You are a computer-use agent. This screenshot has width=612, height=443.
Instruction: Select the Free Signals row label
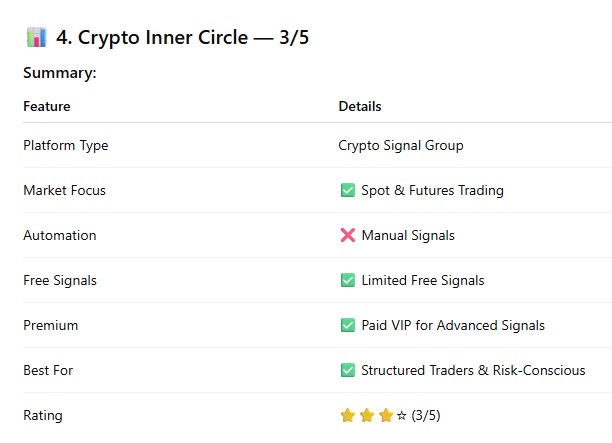(61, 280)
